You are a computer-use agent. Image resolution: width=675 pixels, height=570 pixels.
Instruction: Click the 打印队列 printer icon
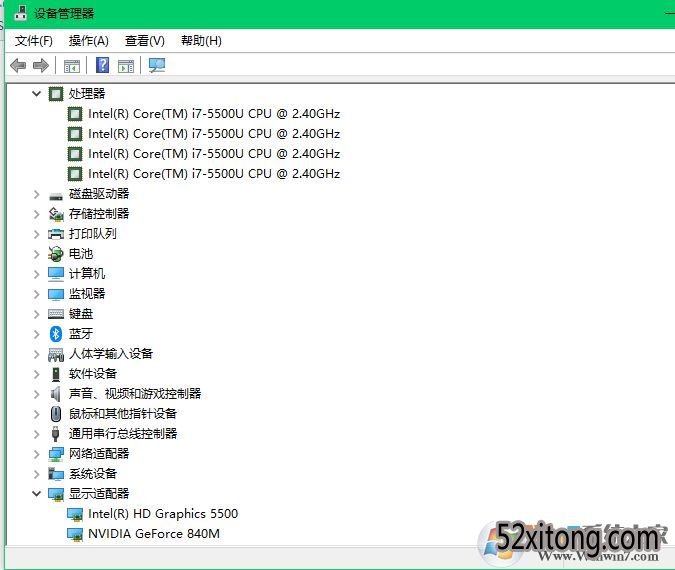coord(56,234)
